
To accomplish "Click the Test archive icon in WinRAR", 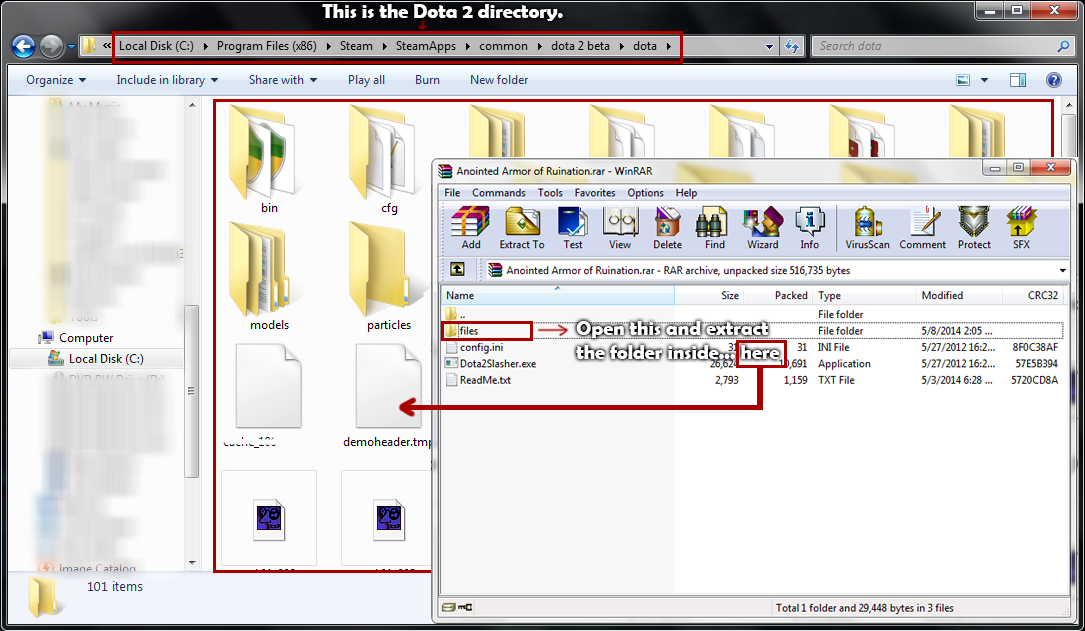I will 572,228.
